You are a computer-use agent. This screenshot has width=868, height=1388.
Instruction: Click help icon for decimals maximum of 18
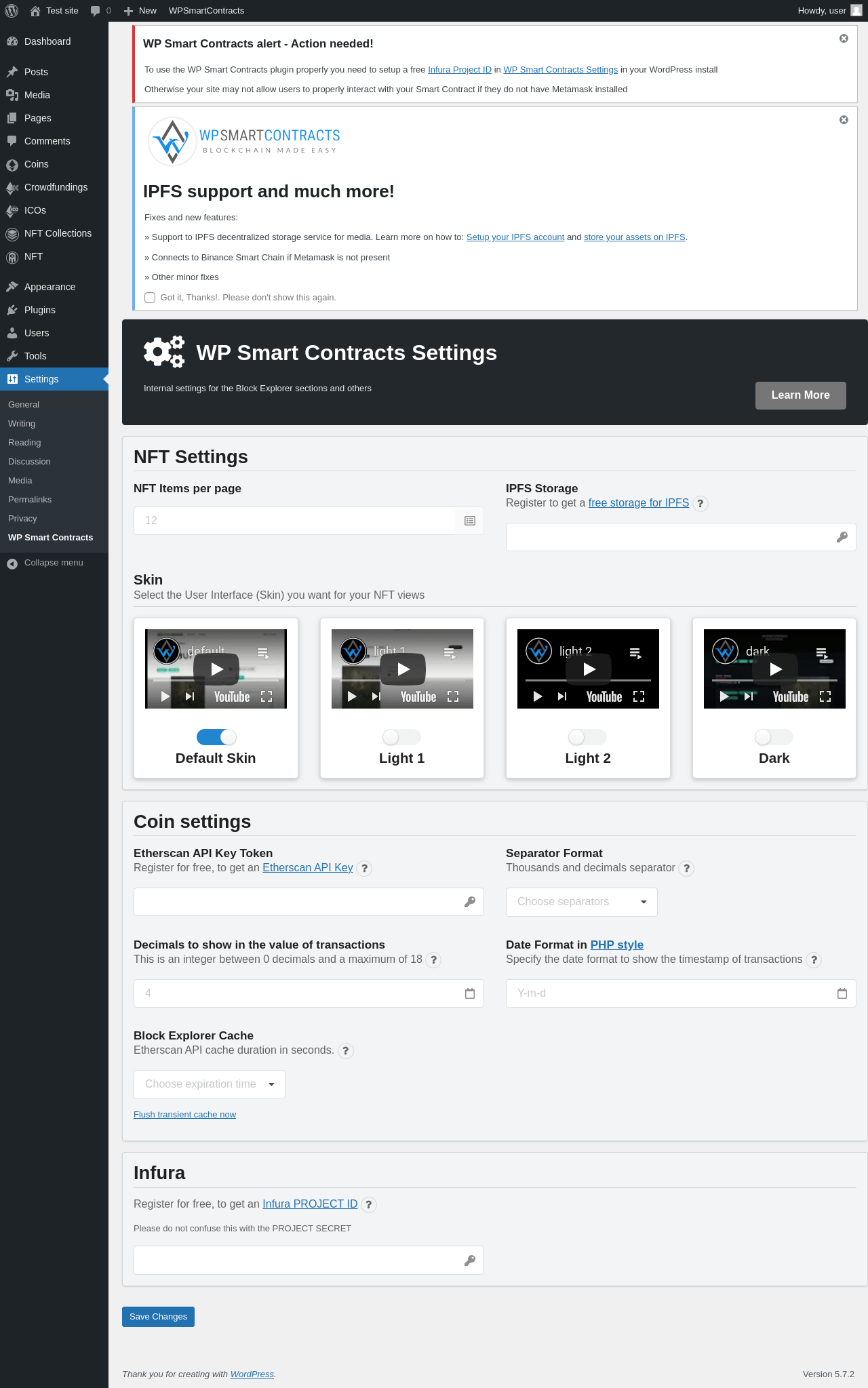(x=433, y=960)
